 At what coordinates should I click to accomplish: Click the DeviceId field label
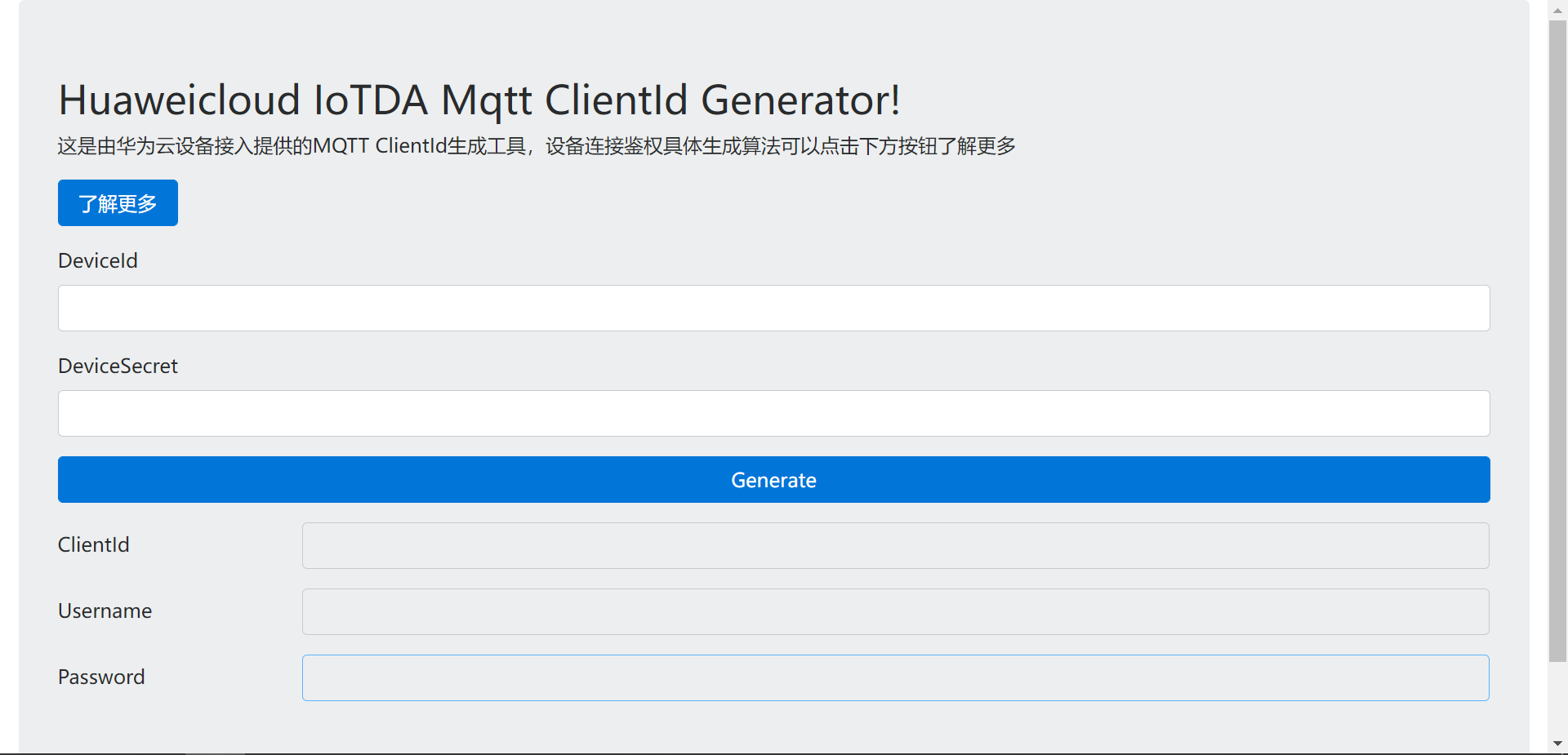point(98,261)
